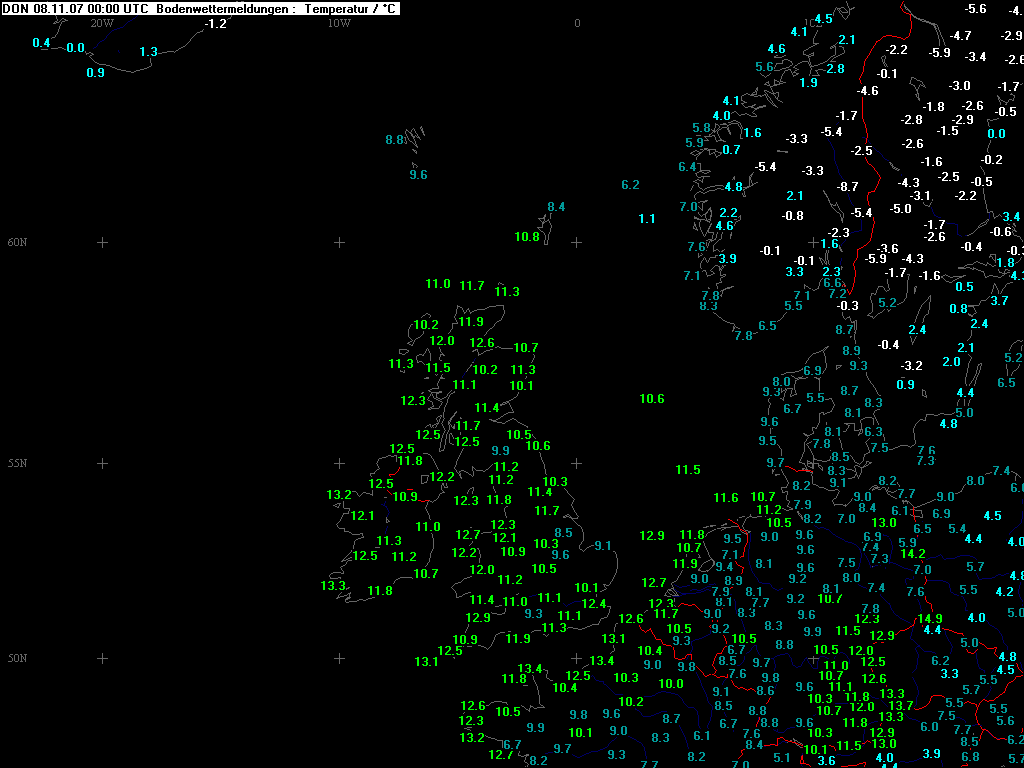
Task: Select the 10W longitude label
Action: (339, 23)
